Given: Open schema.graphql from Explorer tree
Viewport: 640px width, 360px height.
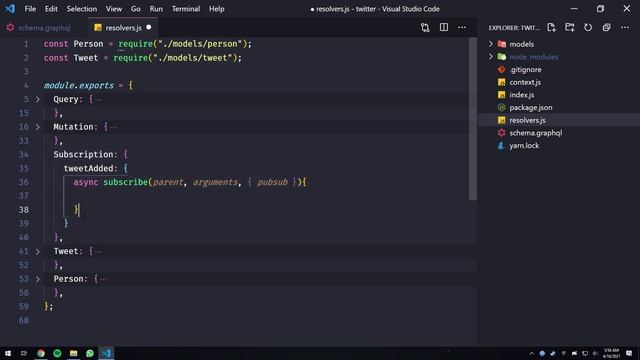Looking at the screenshot, I should 536,133.
